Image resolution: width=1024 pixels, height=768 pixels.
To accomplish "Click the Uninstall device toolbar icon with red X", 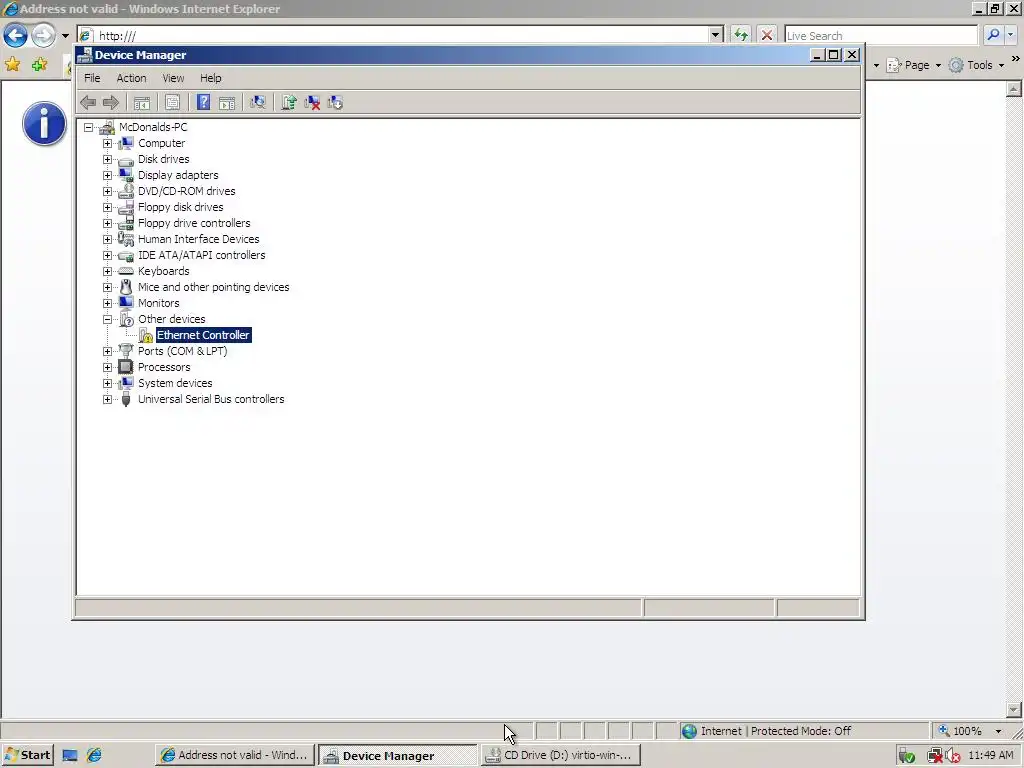I will [312, 103].
